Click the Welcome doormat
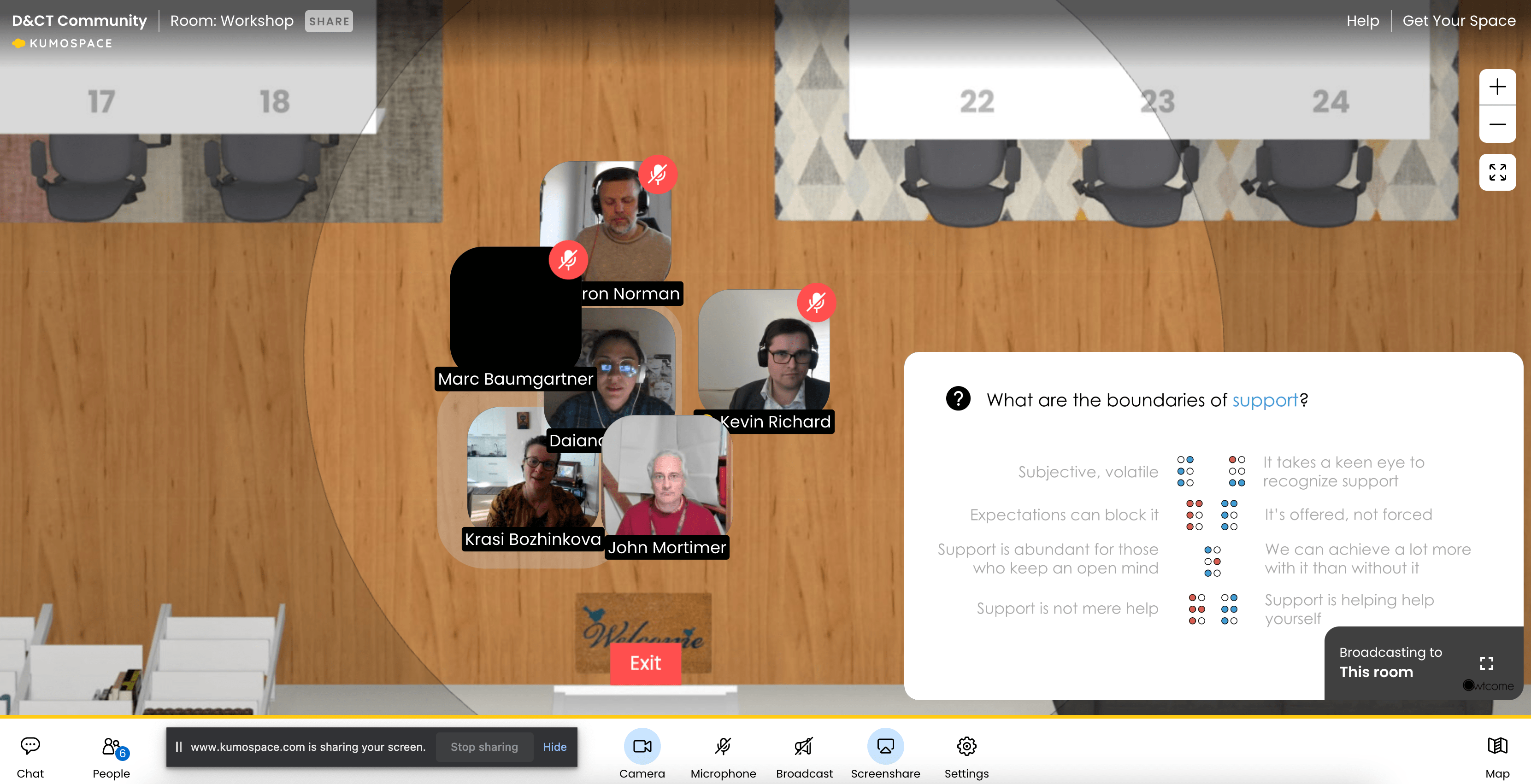The height and width of the screenshot is (784, 1531). [644, 632]
